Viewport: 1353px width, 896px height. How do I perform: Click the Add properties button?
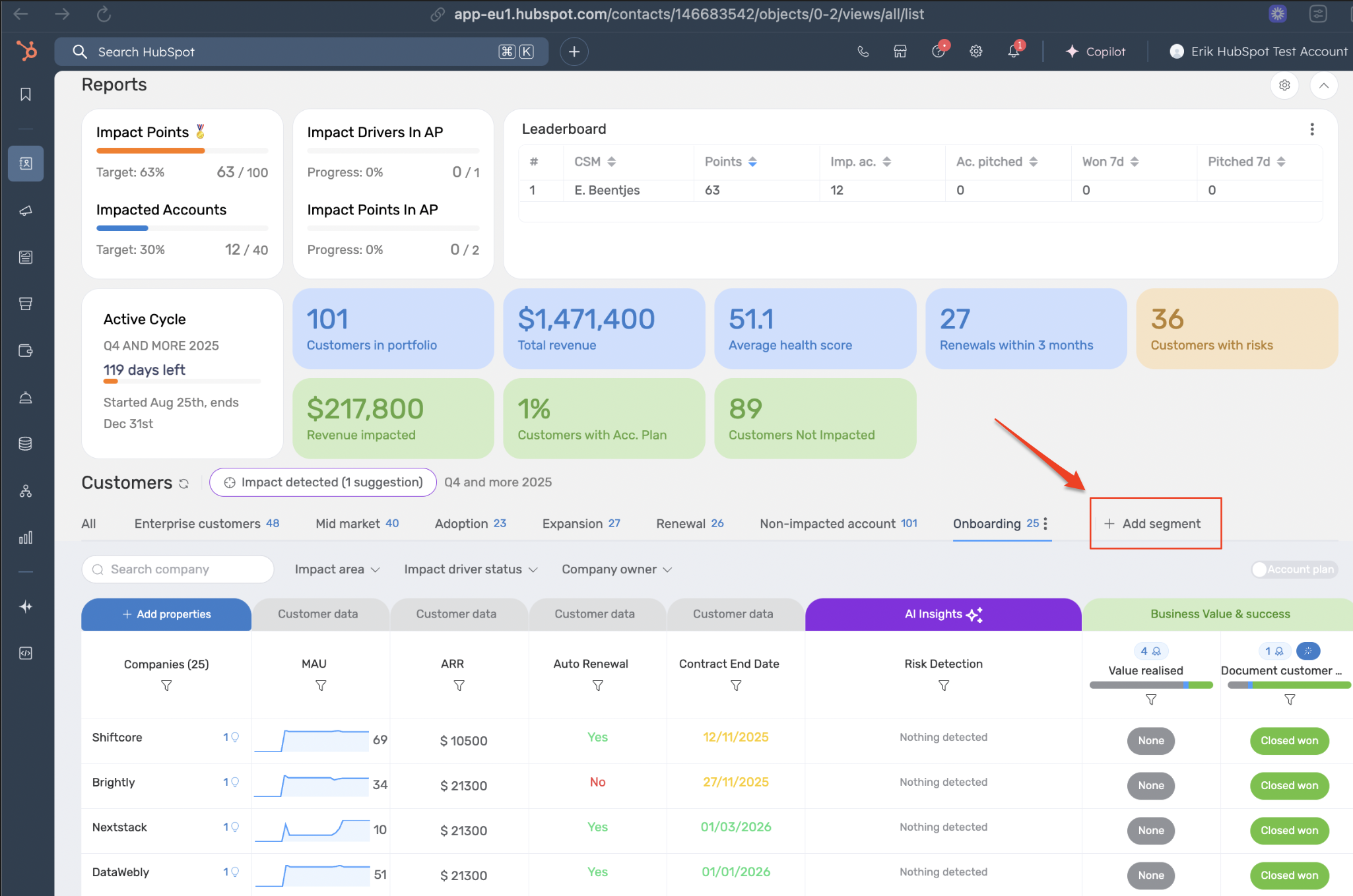(x=166, y=614)
